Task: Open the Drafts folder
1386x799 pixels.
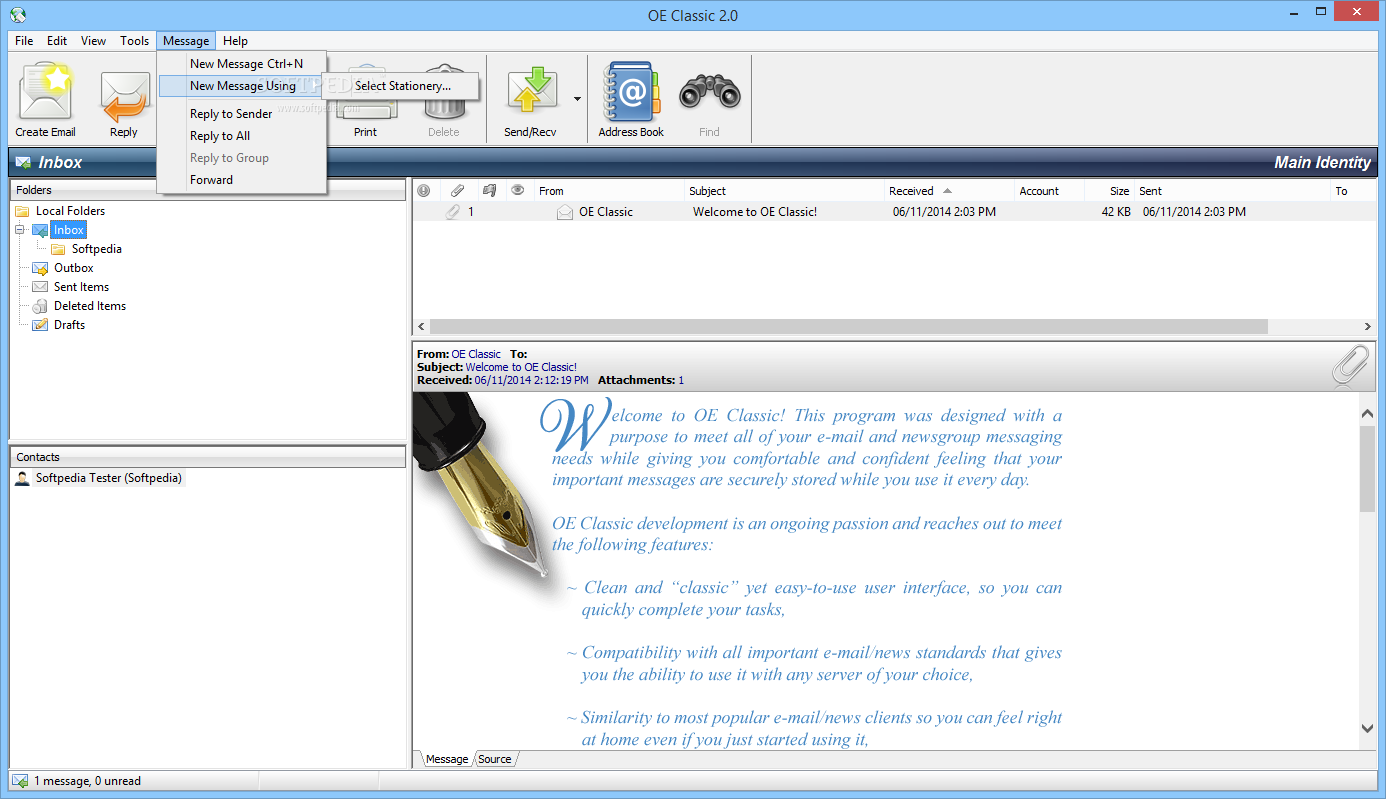Action: (x=69, y=325)
